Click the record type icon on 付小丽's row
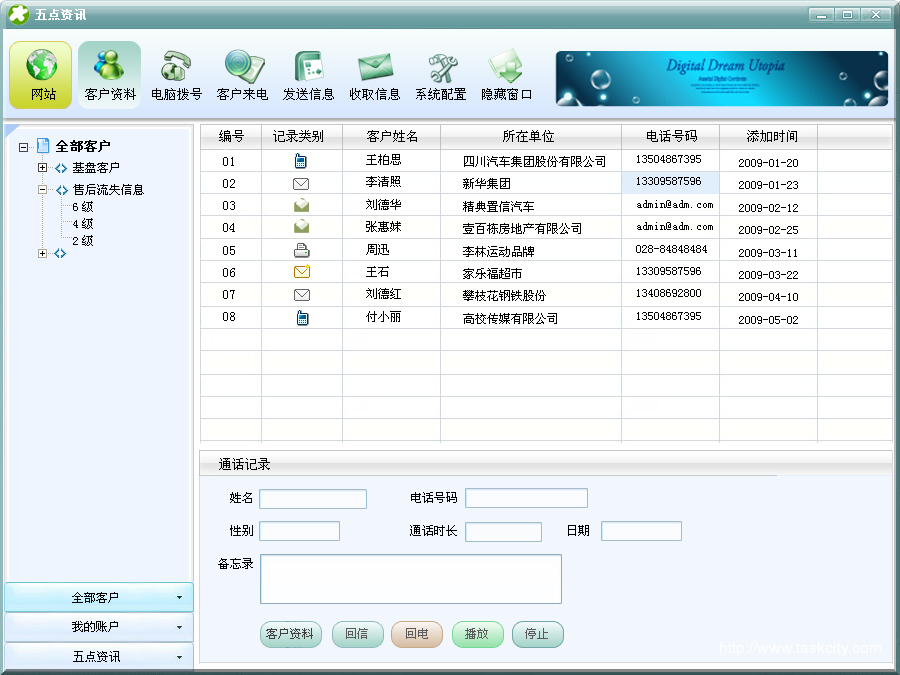The width and height of the screenshot is (900, 675). [x=301, y=317]
